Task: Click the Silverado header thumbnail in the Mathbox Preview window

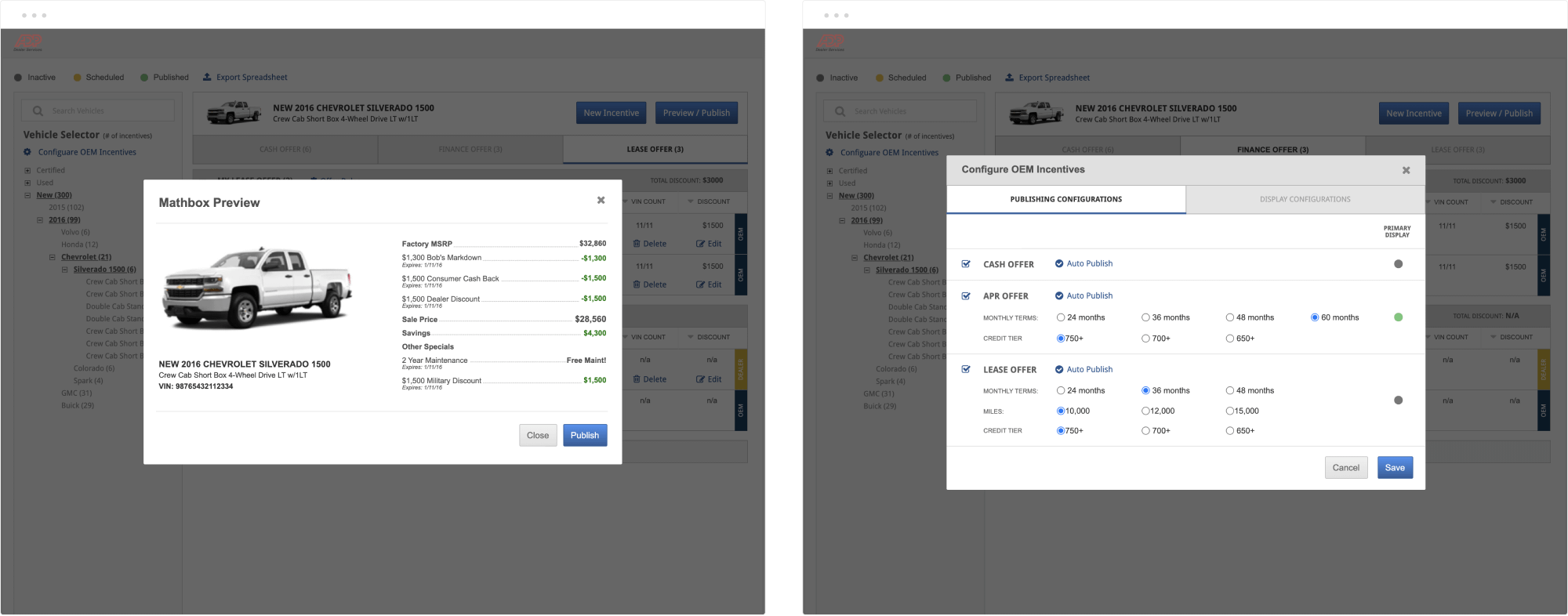Action: click(234, 112)
